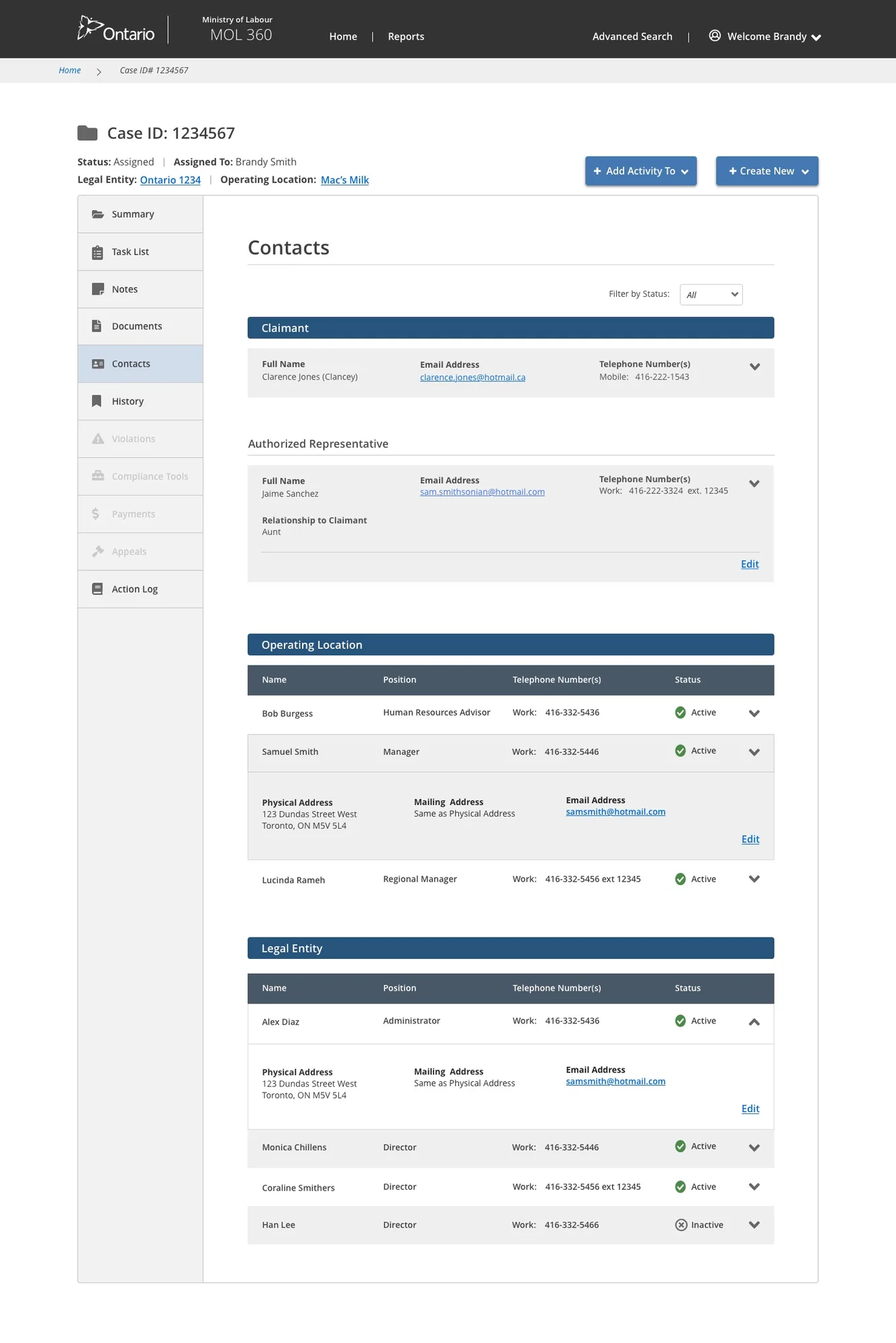
Task: Open the Mac's Milk operating location link
Action: [x=345, y=180]
